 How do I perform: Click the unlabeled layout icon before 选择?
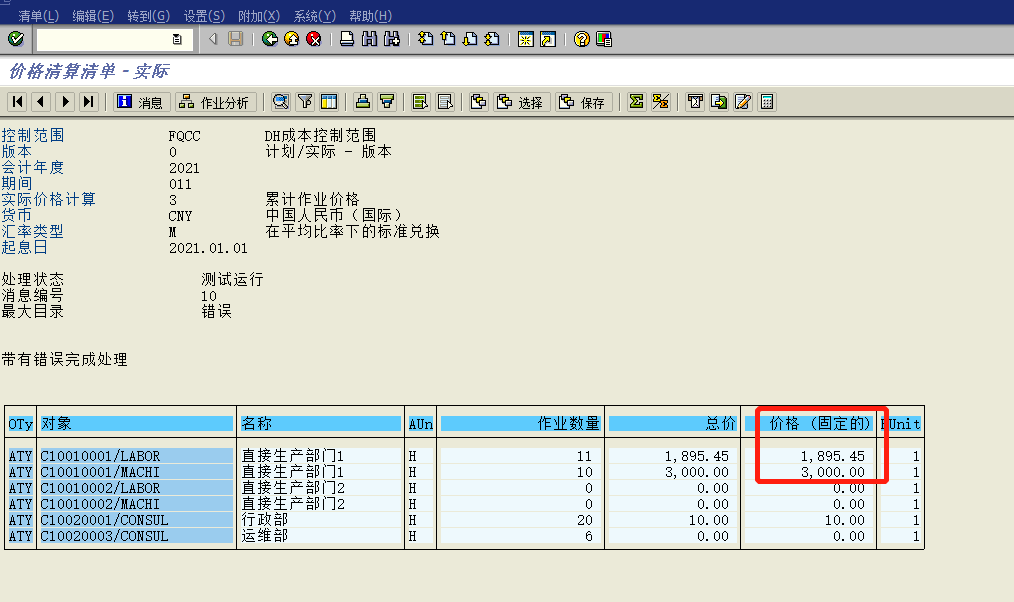coord(479,102)
